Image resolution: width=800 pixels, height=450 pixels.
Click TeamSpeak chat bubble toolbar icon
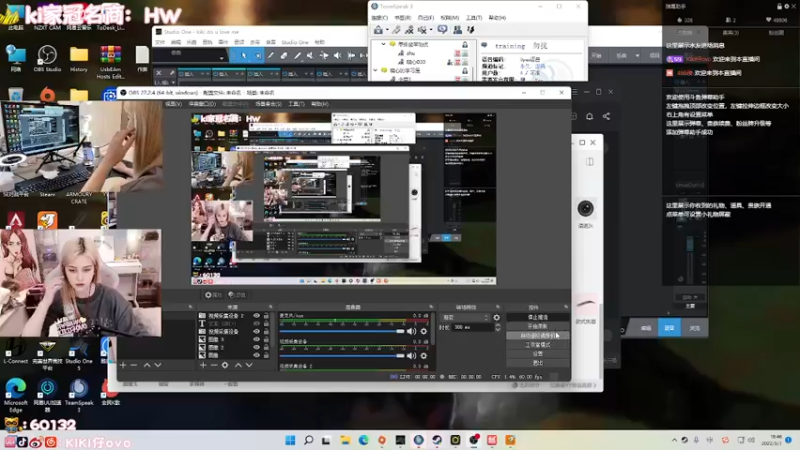tap(442, 30)
